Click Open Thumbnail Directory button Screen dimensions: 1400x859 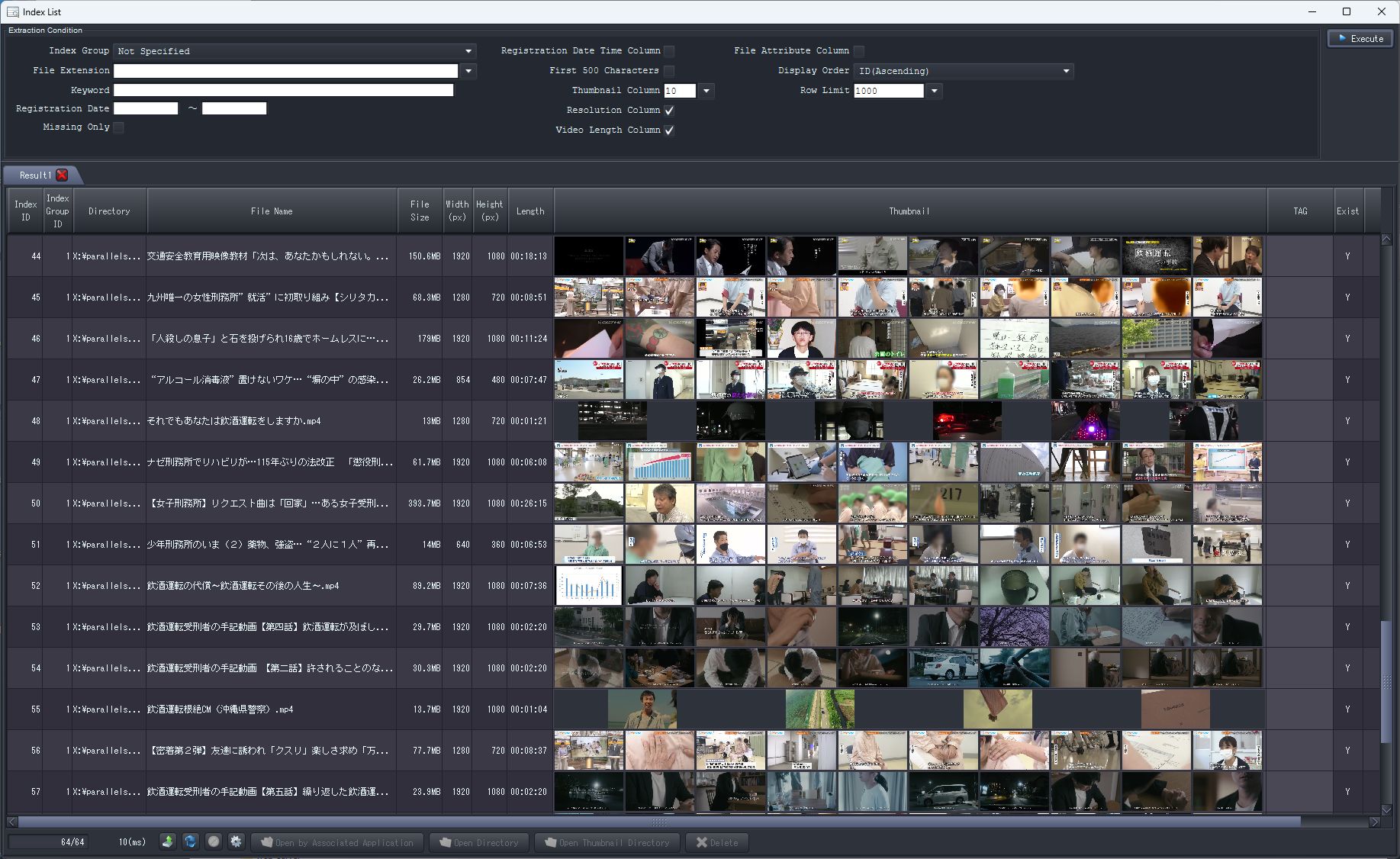tap(607, 842)
